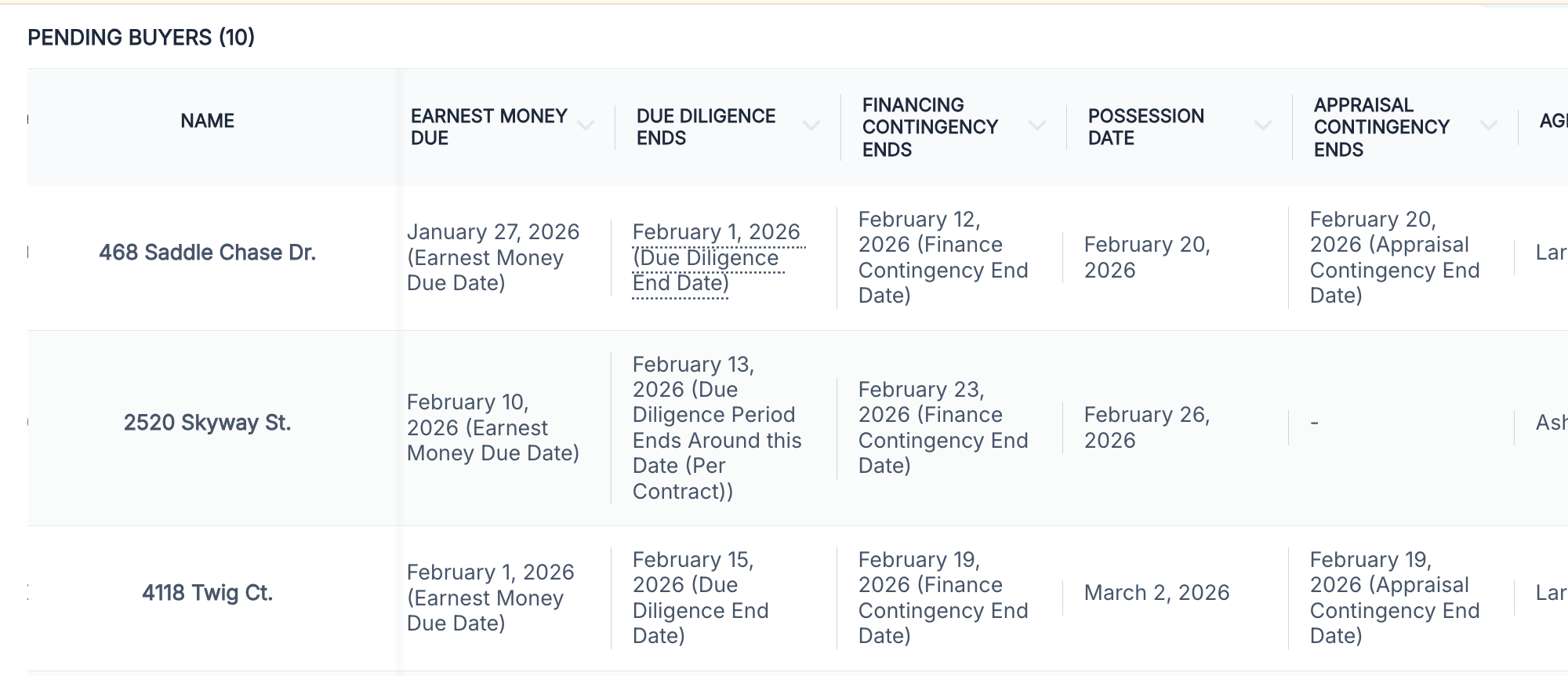Open Financing Contingency Ends column chevron

tap(1037, 126)
